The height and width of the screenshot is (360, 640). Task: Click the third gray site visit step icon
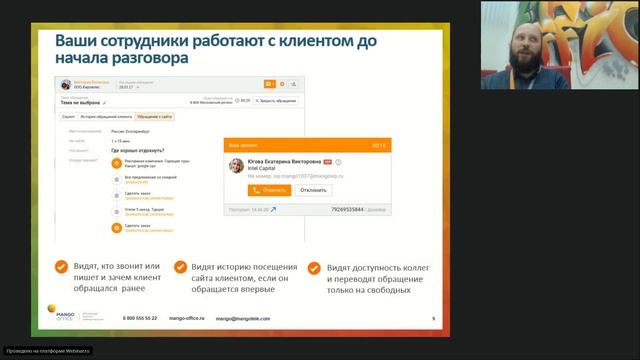(x=116, y=196)
